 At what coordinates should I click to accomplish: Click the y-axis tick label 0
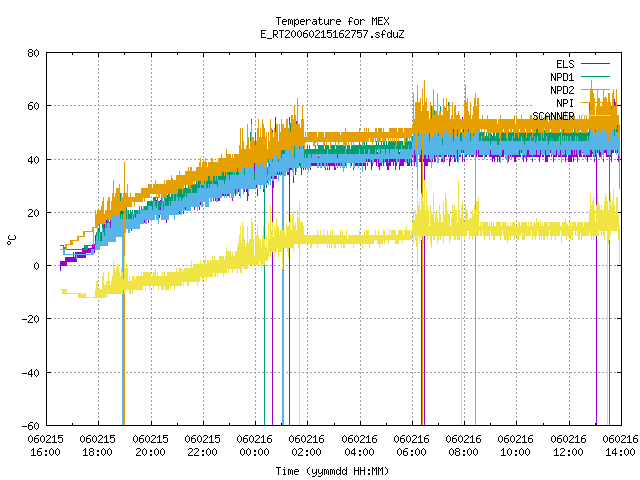[x=37, y=266]
